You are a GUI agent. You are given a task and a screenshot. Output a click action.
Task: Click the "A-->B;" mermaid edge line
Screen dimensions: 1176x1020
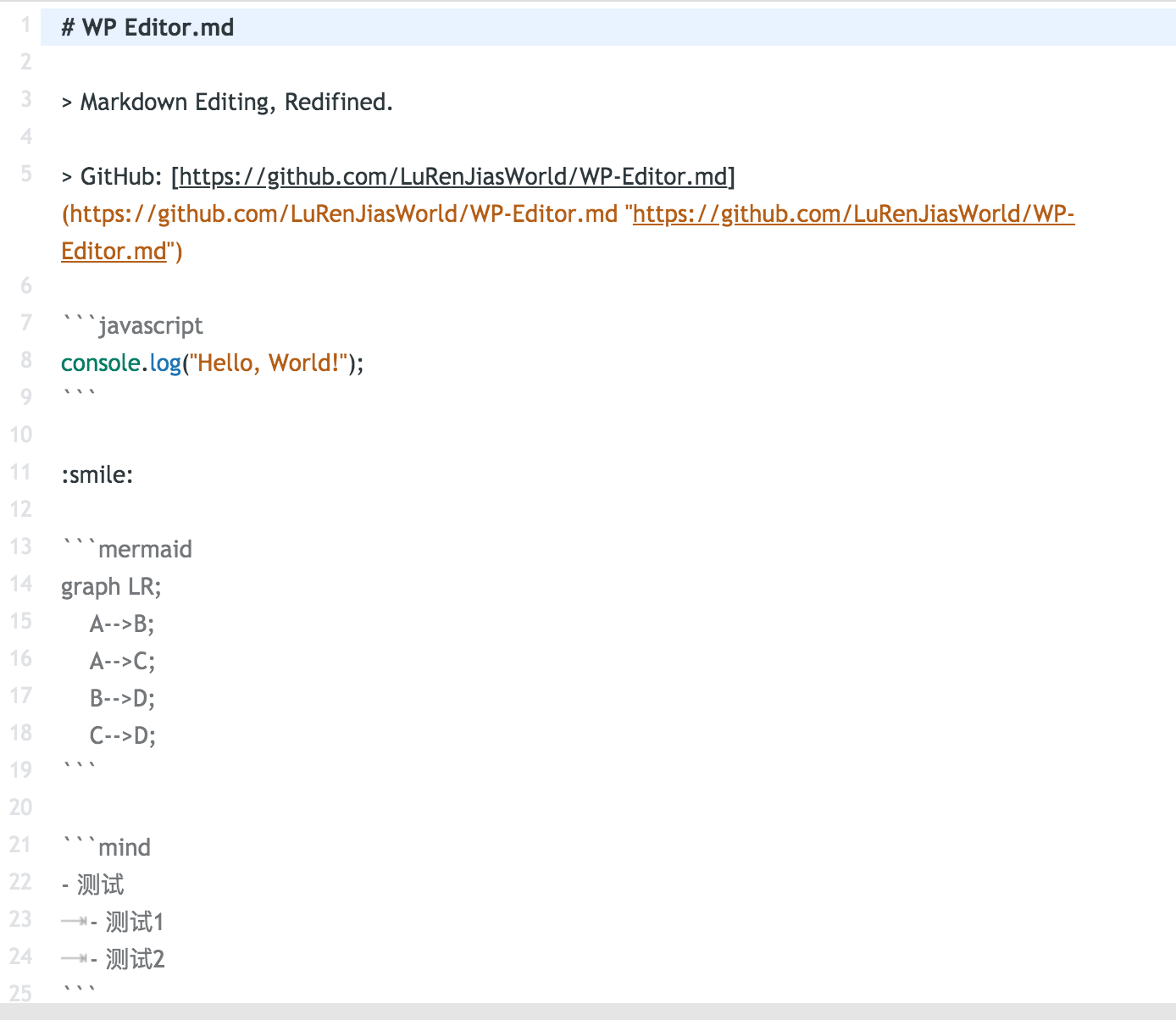(x=122, y=624)
